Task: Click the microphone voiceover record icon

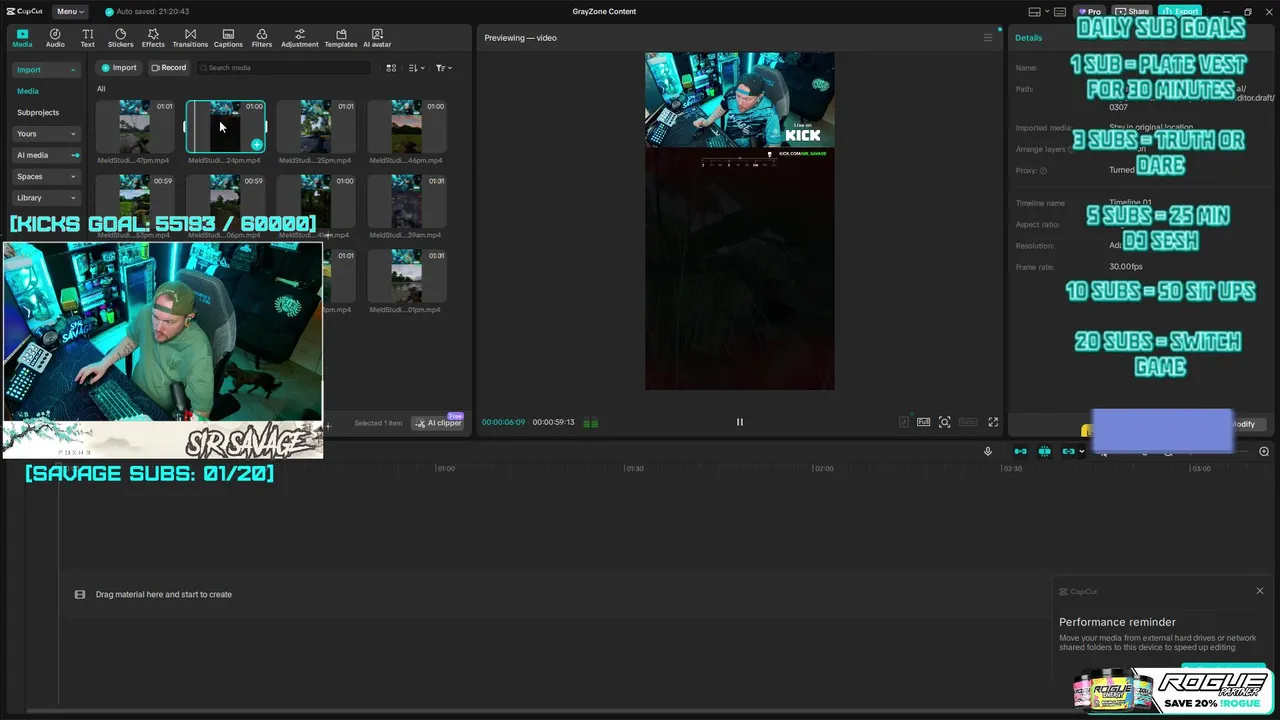Action: point(988,452)
